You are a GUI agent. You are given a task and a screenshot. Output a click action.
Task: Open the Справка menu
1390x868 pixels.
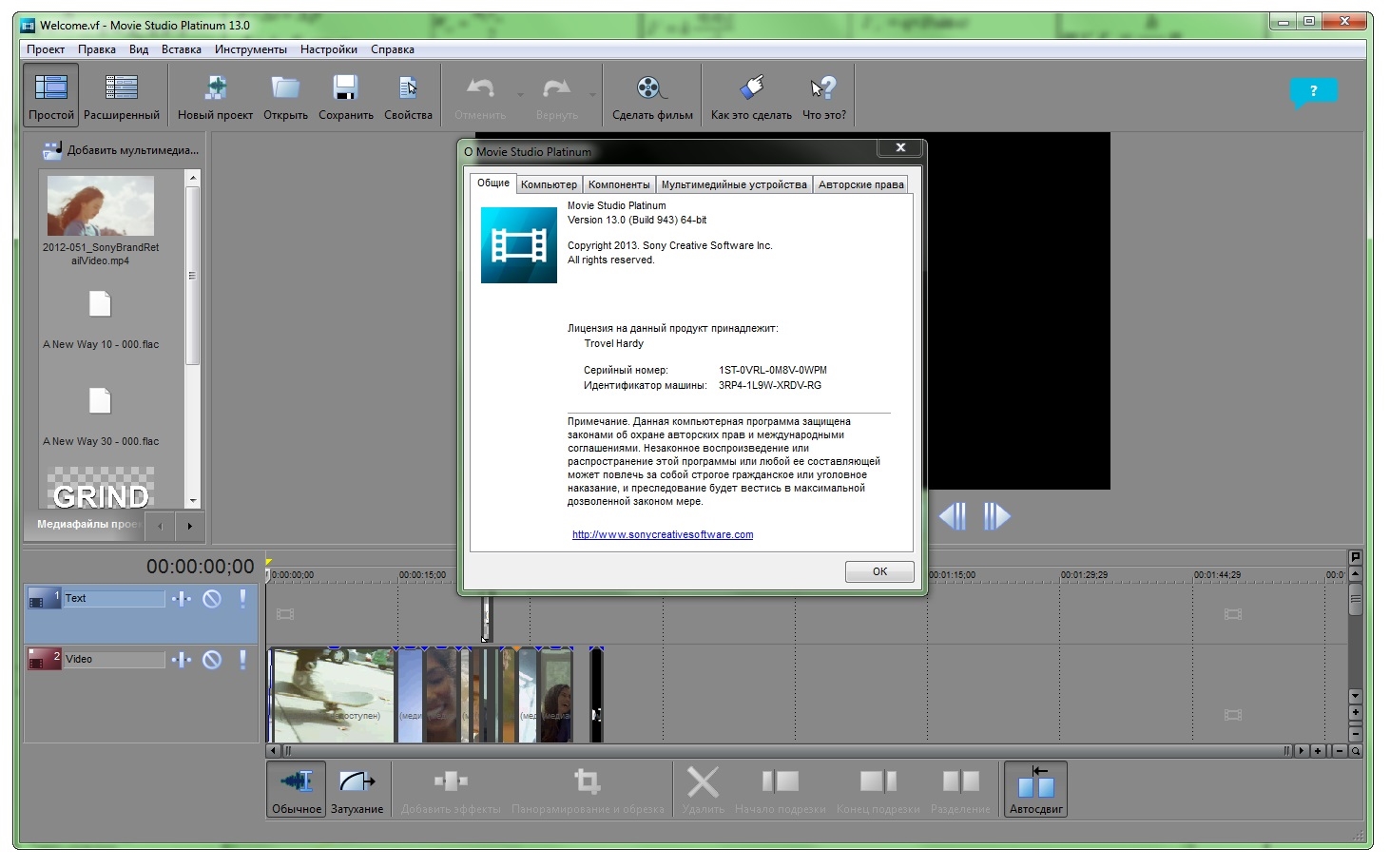point(393,49)
